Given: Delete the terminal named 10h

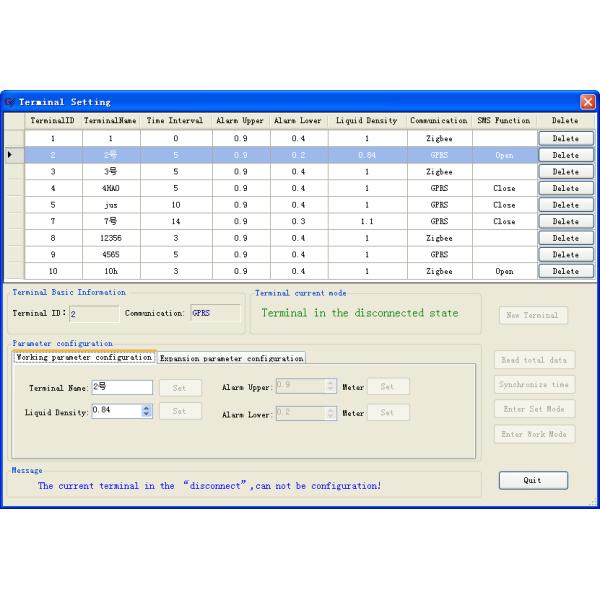Looking at the screenshot, I should click(565, 271).
